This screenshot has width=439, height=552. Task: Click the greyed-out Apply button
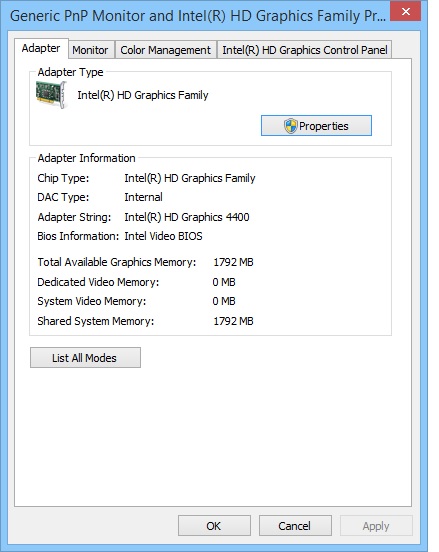(376, 526)
